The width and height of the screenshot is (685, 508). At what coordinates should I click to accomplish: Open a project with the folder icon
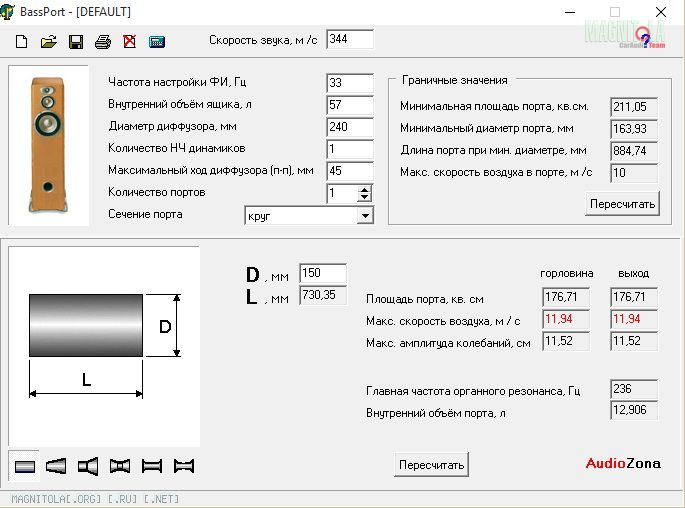48,42
